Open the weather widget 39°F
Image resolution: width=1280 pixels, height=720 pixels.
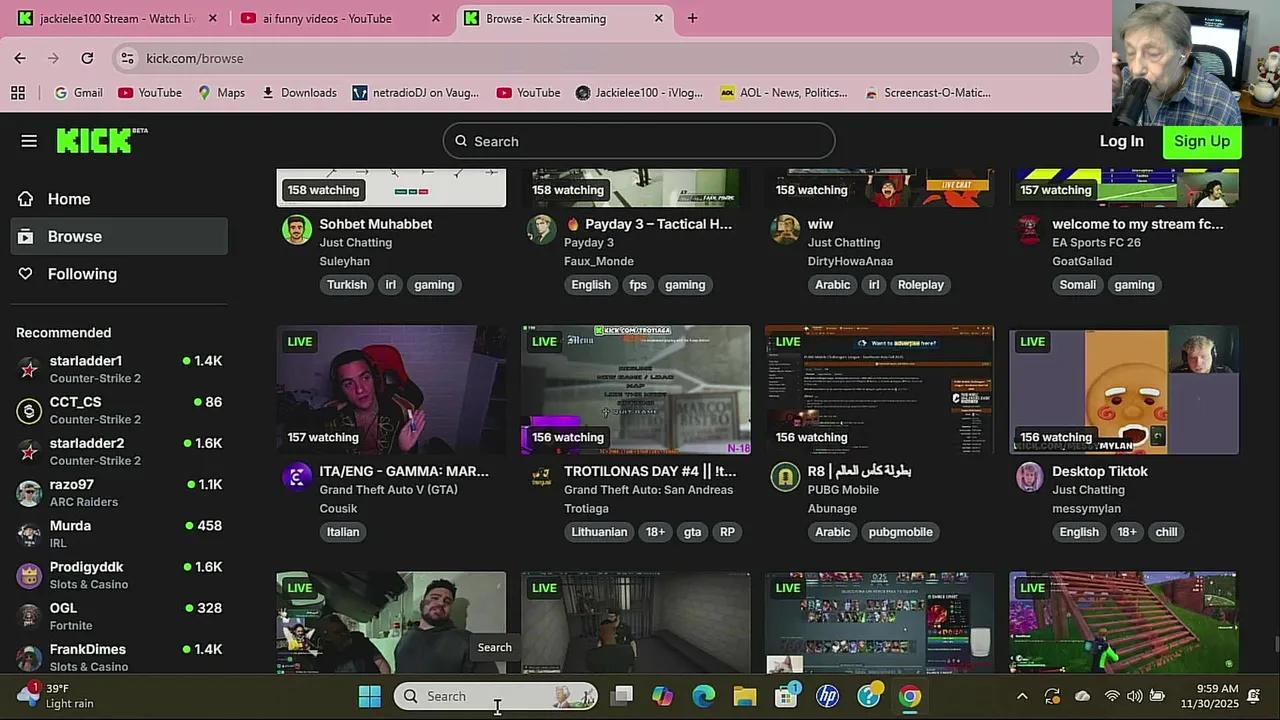click(58, 696)
